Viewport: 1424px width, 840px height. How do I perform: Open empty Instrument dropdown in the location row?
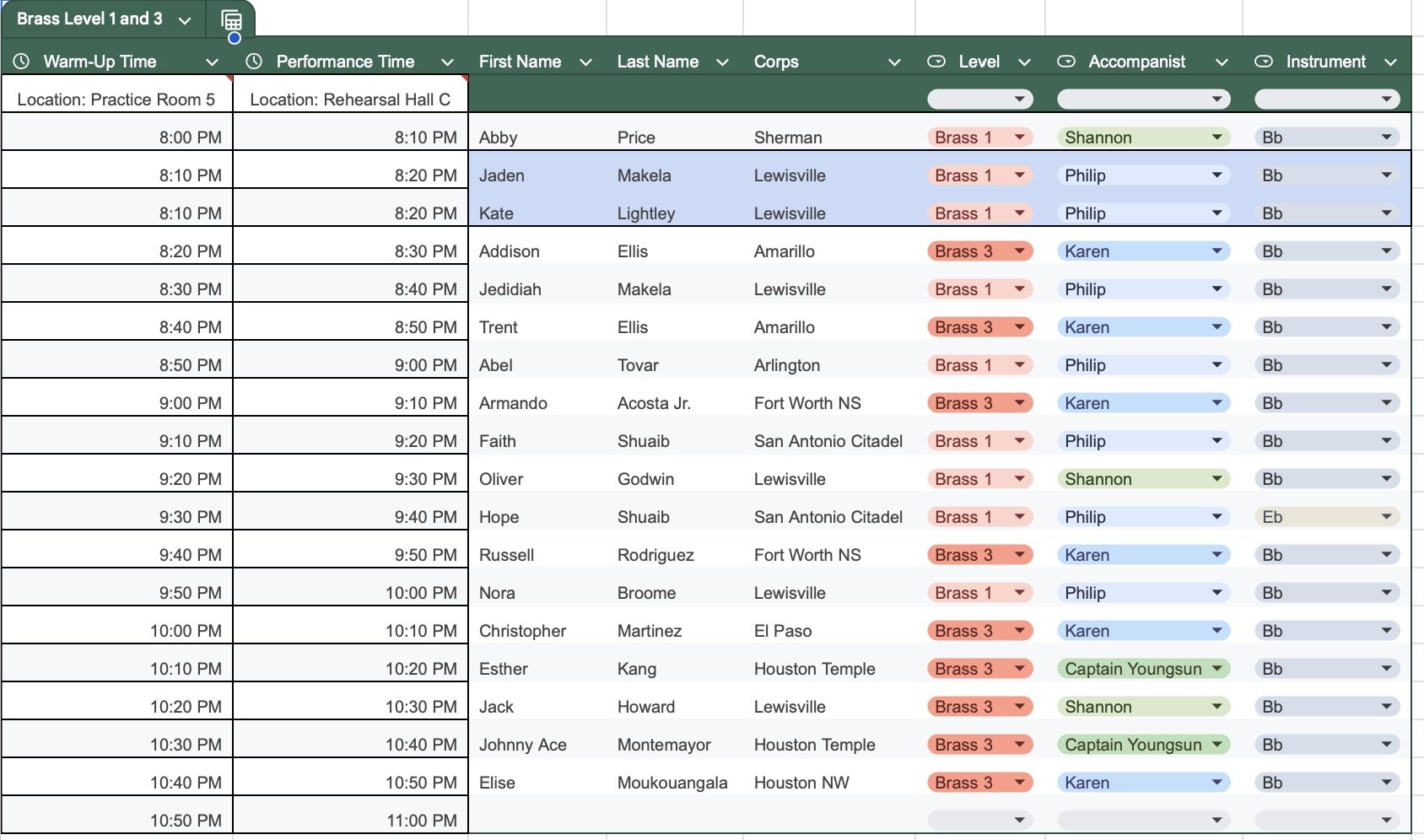pos(1327,100)
